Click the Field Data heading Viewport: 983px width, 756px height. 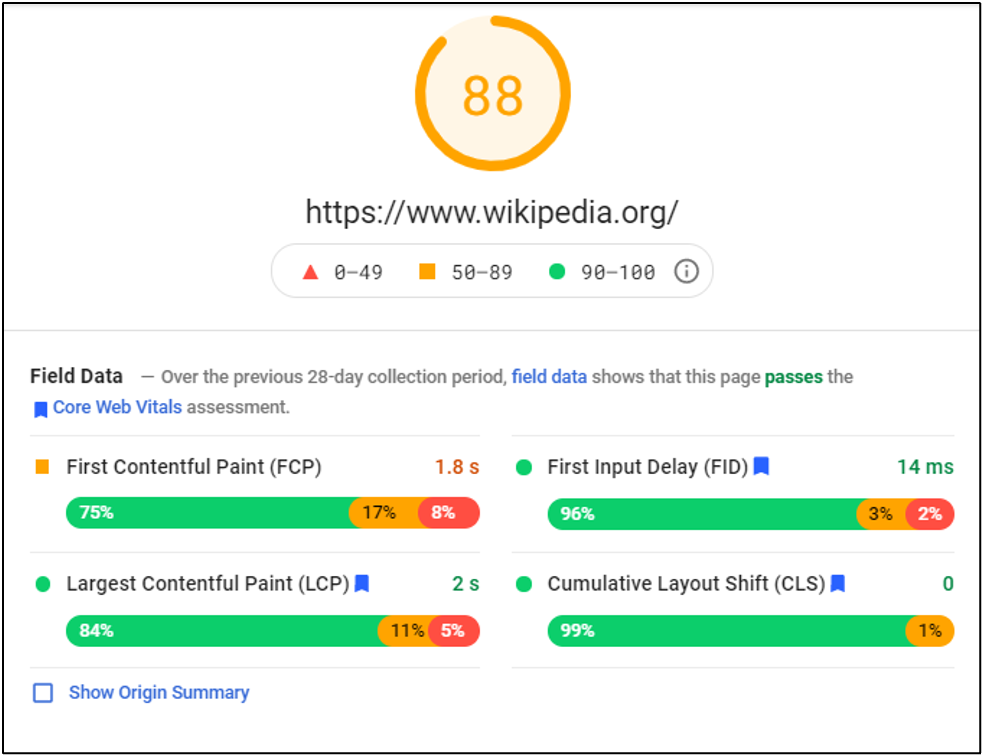click(76, 376)
